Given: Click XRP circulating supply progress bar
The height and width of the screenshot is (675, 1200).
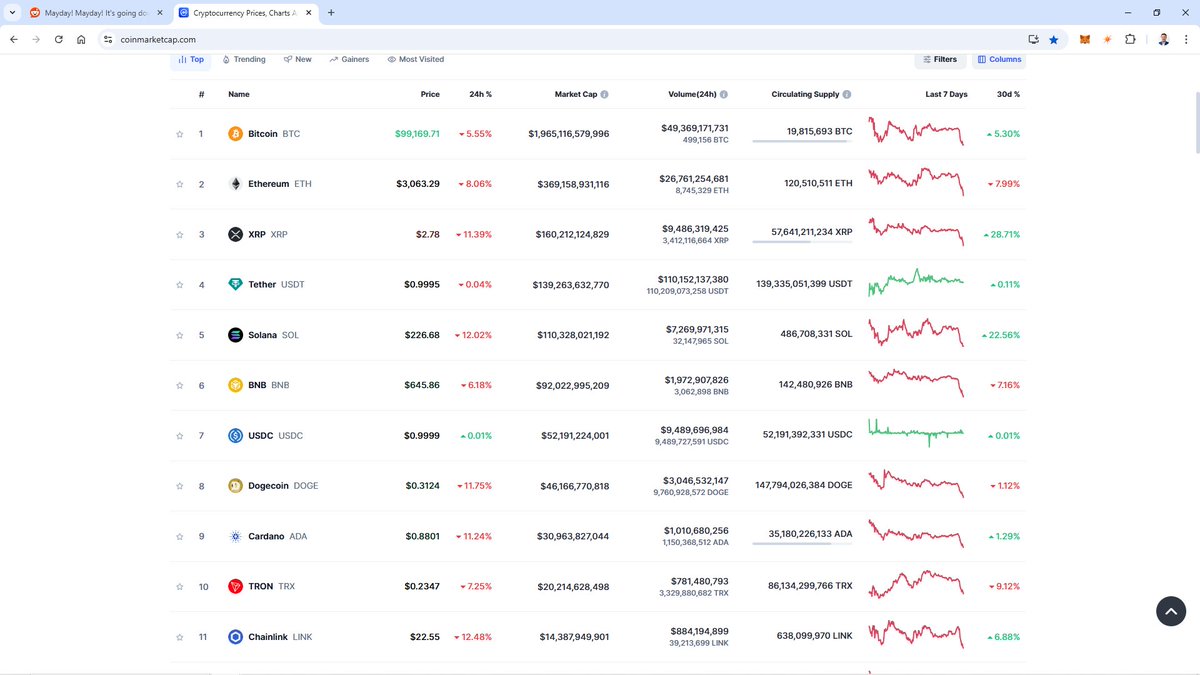Looking at the screenshot, I should [802, 242].
